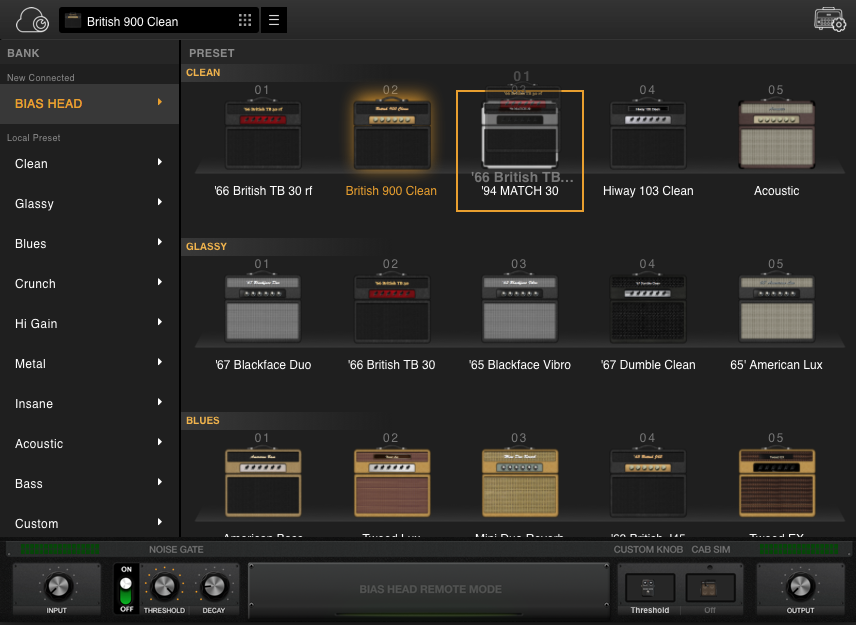Click the amp settings icon top right
This screenshot has height=625, width=856.
pos(829,19)
